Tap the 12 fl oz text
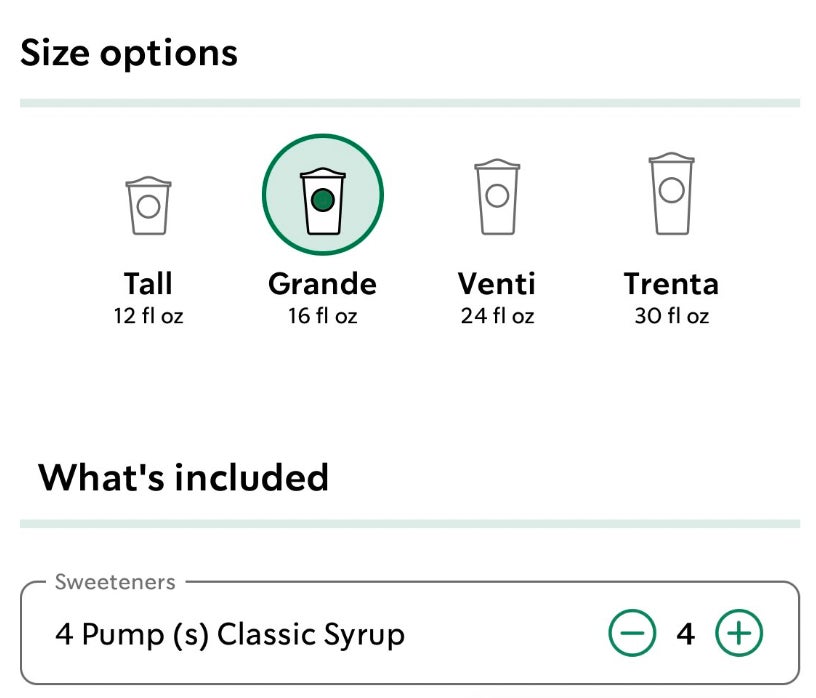Screen dimensions: 816x698 pos(148,317)
